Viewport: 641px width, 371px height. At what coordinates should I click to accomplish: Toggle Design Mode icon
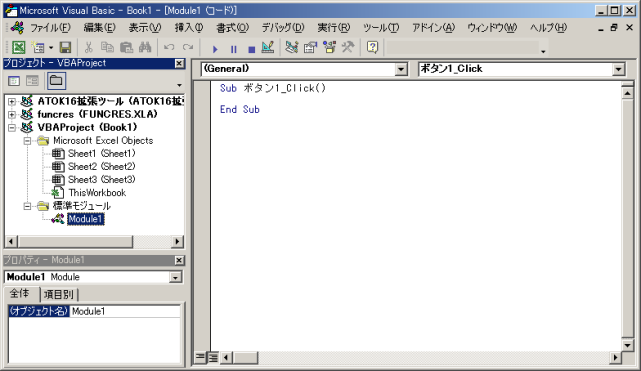[268, 48]
